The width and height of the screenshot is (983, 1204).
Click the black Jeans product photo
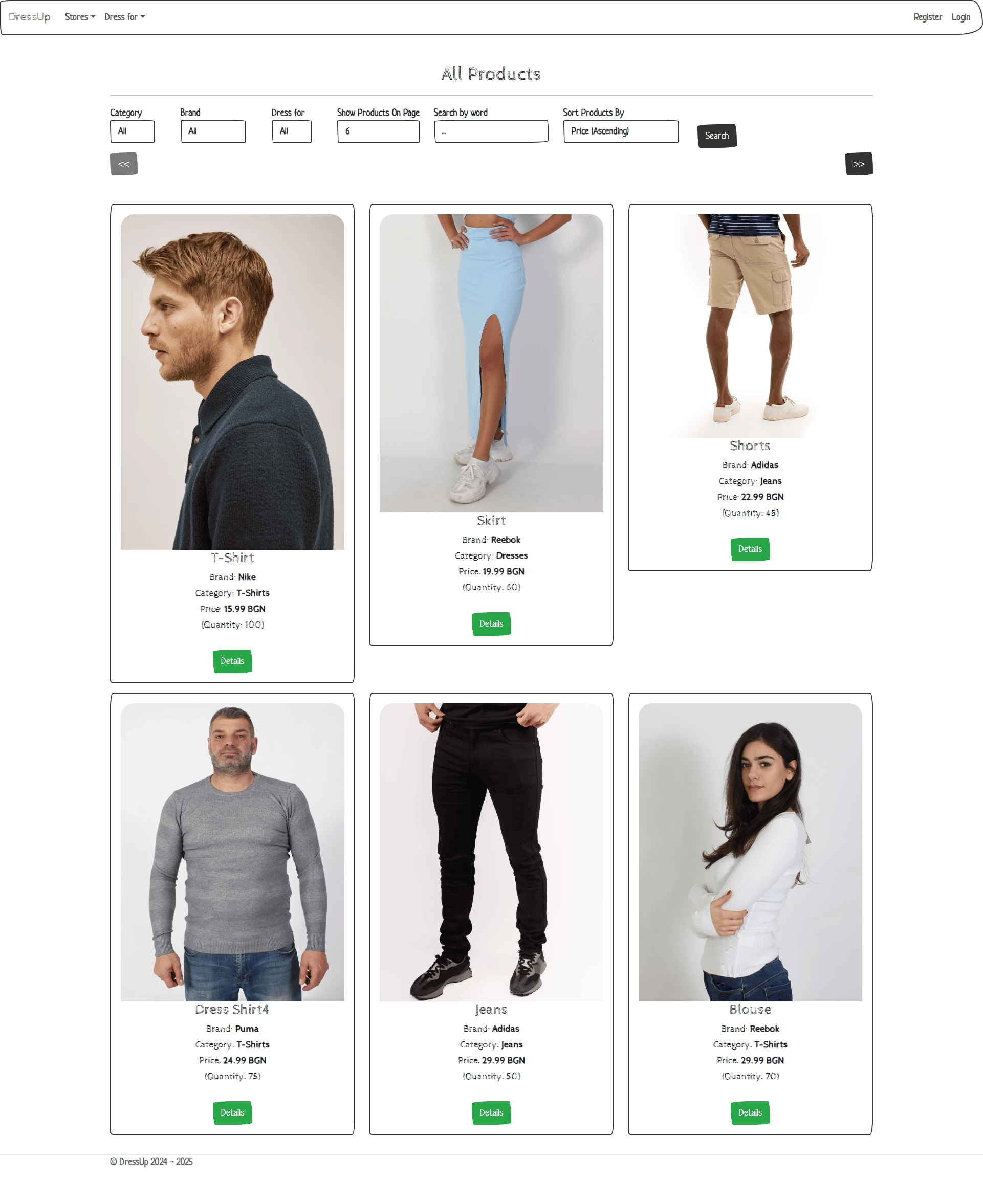coord(491,852)
